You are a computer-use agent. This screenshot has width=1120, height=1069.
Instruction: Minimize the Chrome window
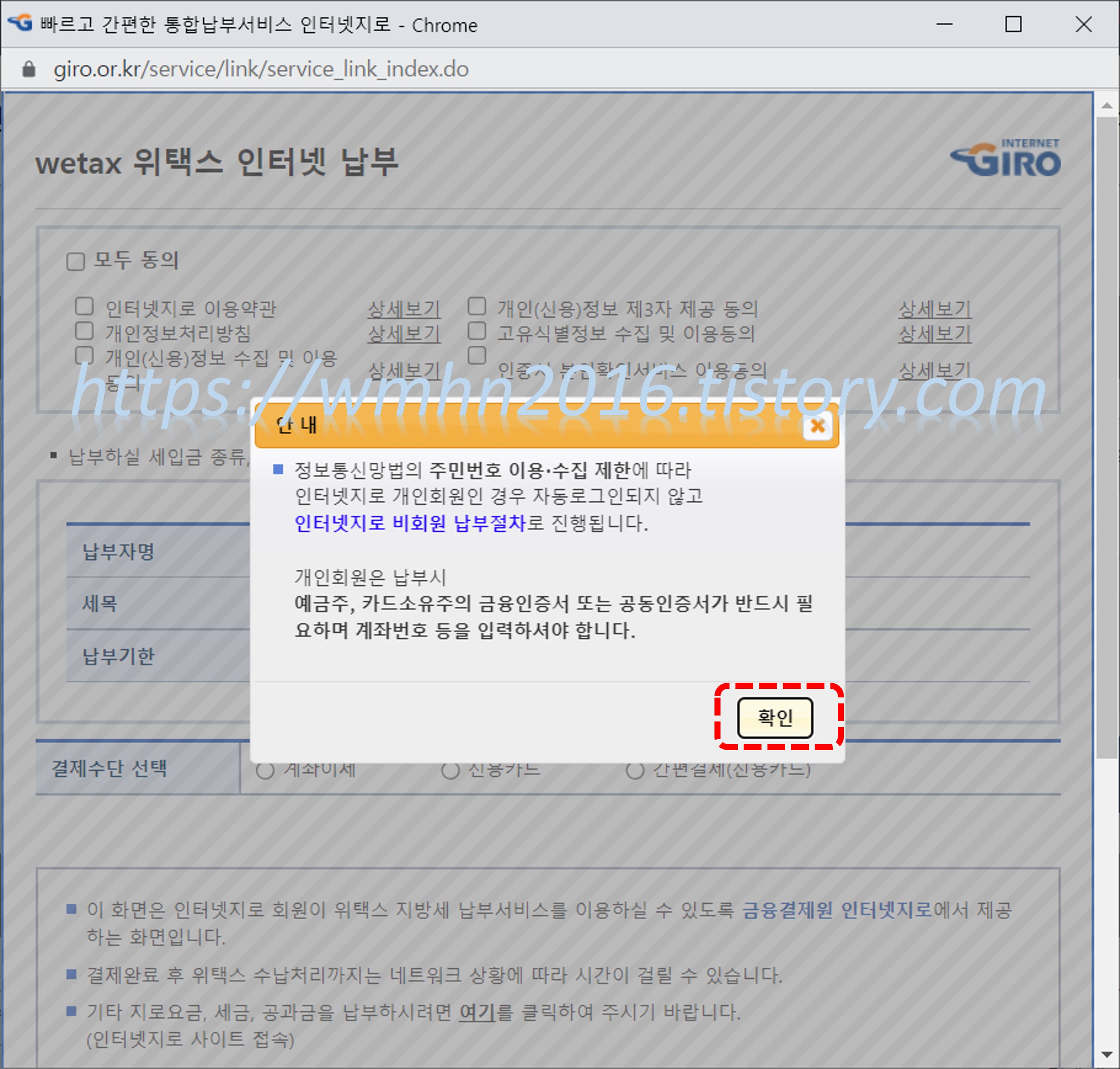pos(944,24)
